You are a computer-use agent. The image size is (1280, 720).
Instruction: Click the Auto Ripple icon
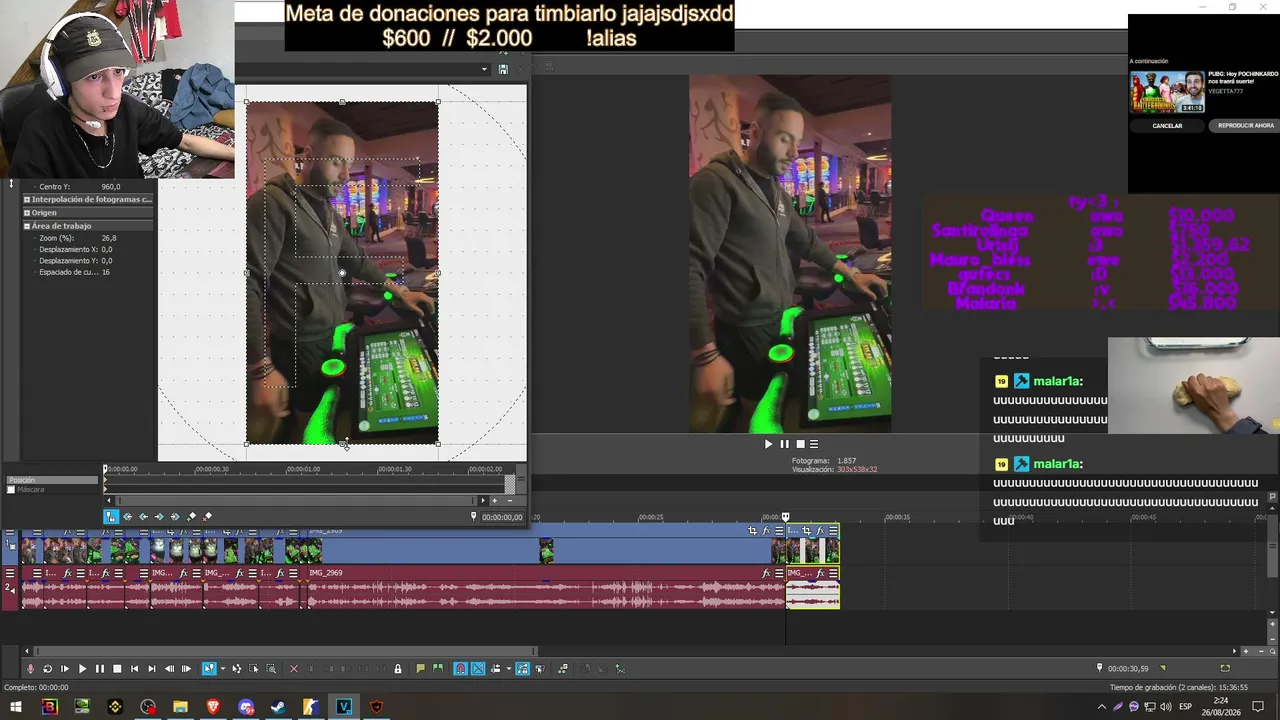[x=495, y=669]
